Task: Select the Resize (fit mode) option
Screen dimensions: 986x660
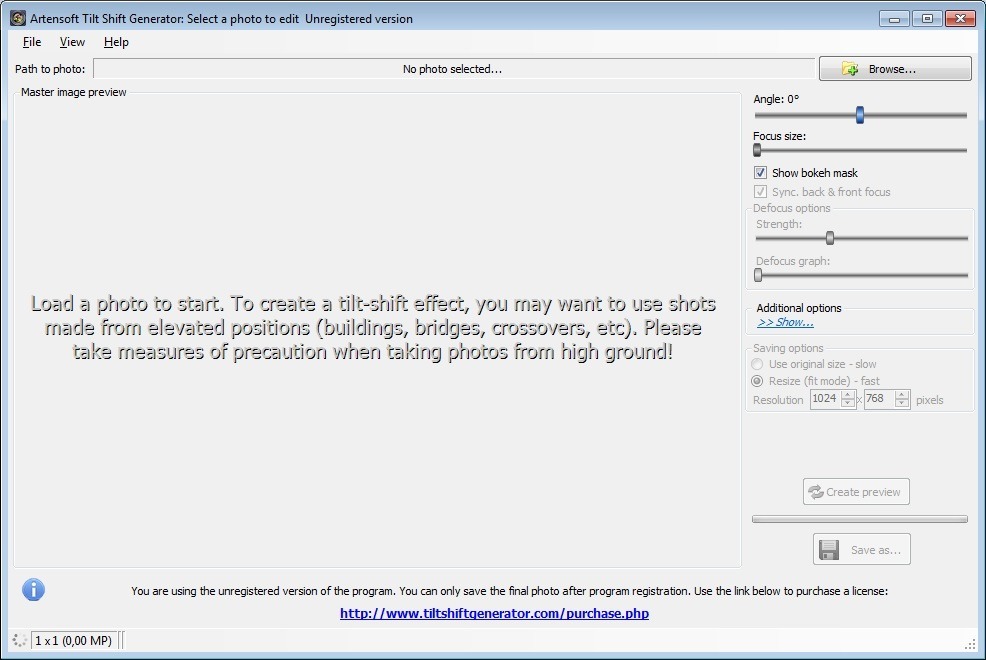Action: coord(757,380)
